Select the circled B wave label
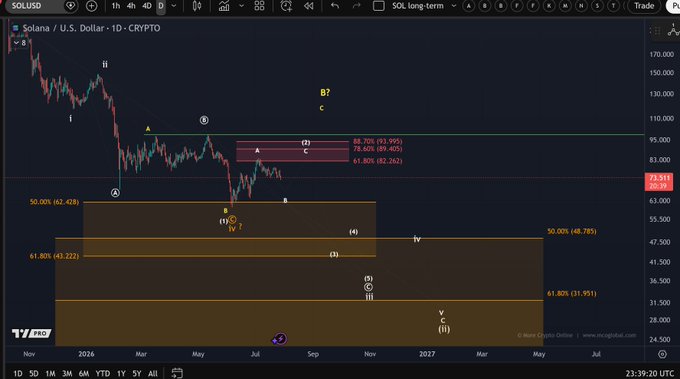Viewport: 680px width, 379px height. click(204, 120)
